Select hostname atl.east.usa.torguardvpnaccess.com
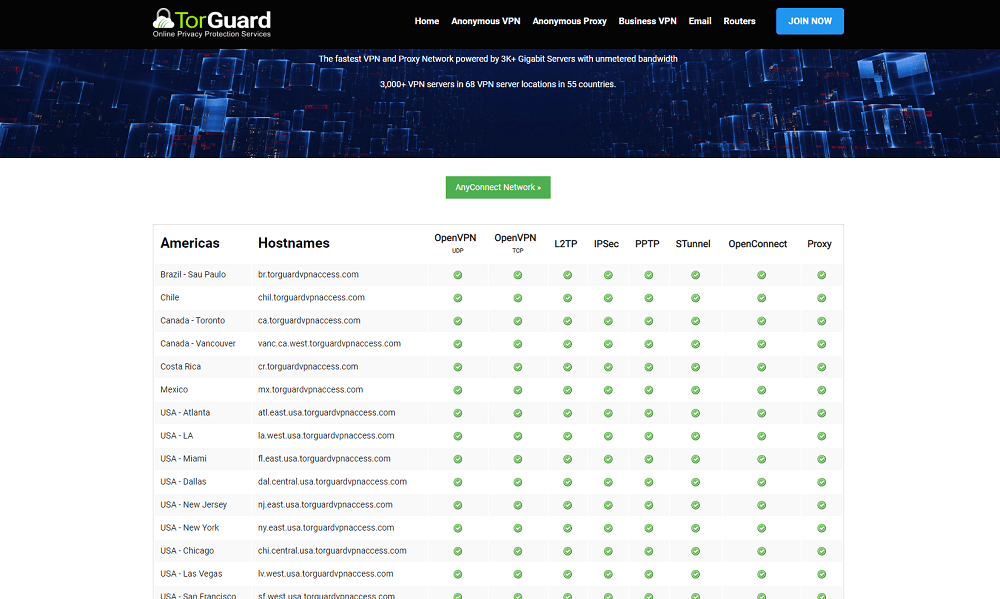Viewport: 1000px width, 599px height. click(327, 412)
